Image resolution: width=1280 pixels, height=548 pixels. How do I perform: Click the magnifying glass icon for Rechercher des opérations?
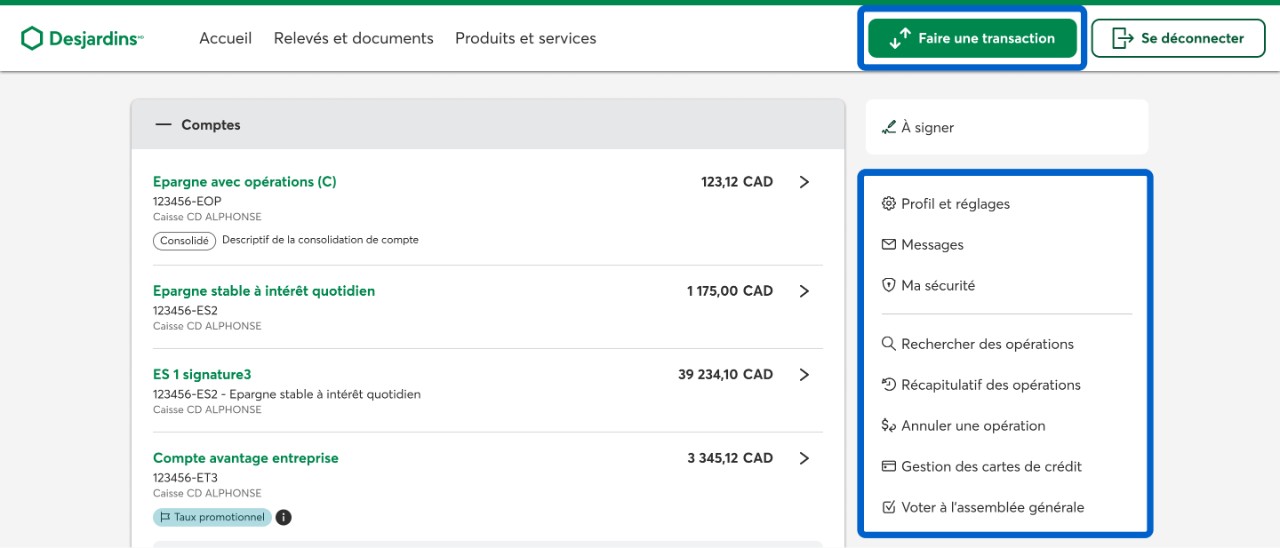pyautogui.click(x=888, y=344)
